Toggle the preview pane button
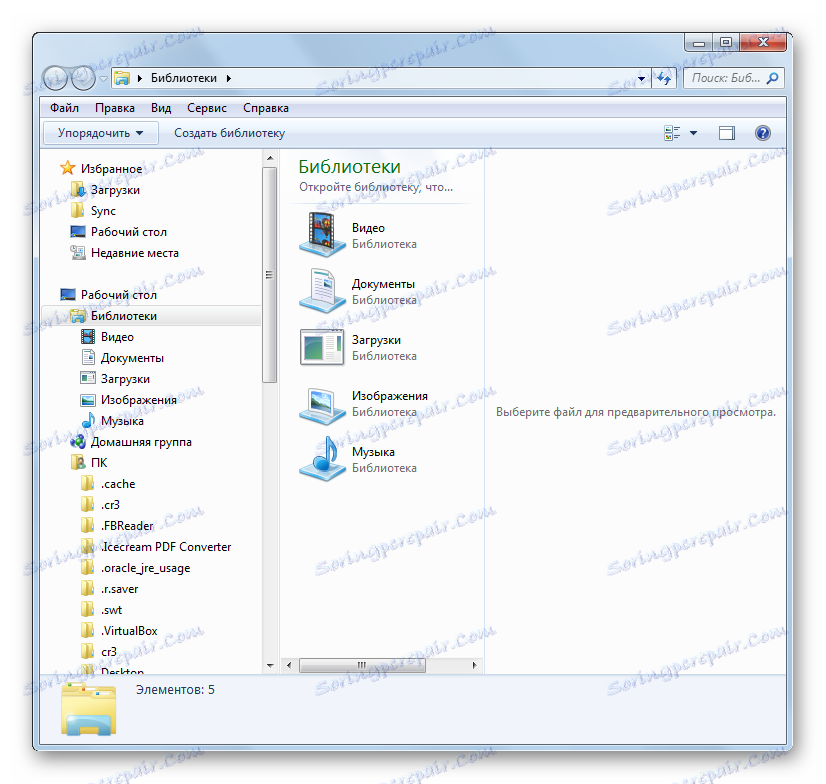The height and width of the screenshot is (784, 826). [726, 132]
